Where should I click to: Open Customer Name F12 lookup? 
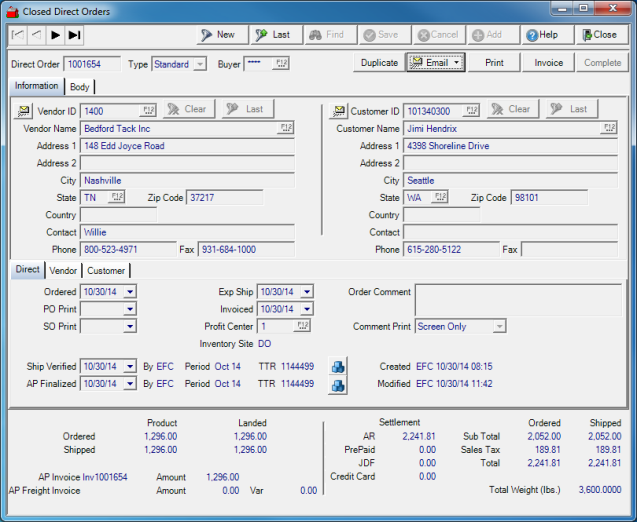click(609, 128)
